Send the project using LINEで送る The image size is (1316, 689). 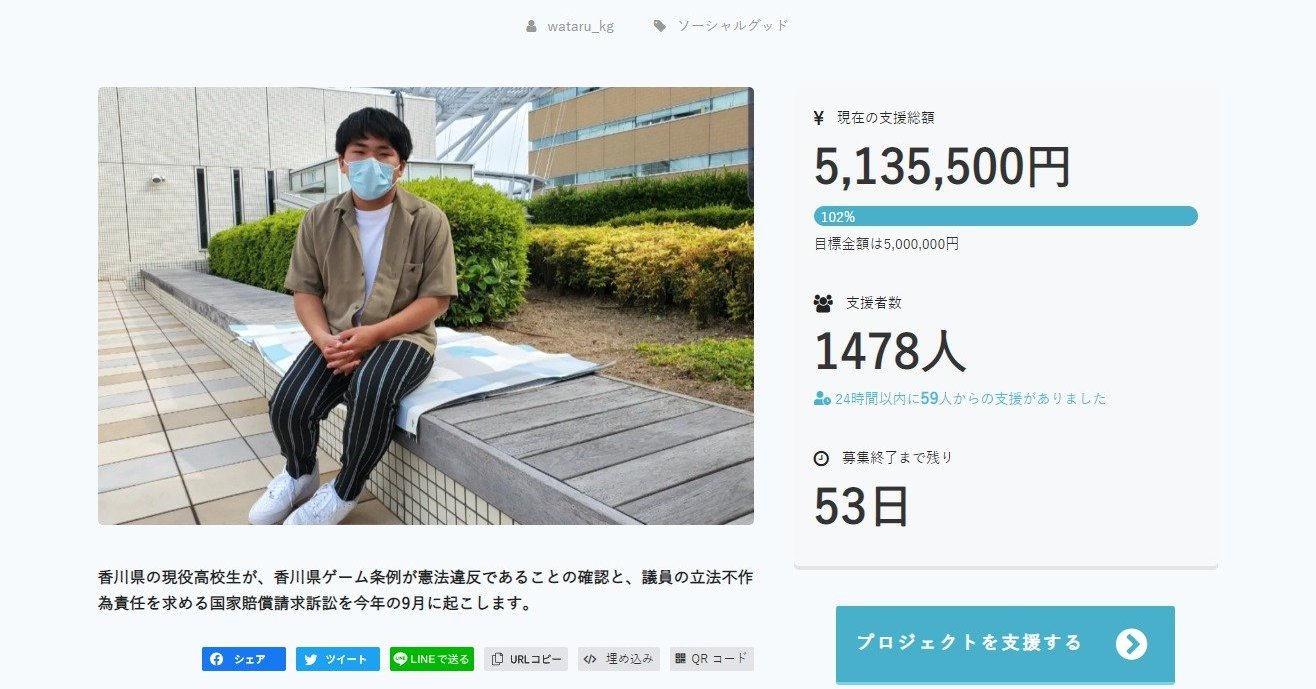pyautogui.click(x=432, y=659)
